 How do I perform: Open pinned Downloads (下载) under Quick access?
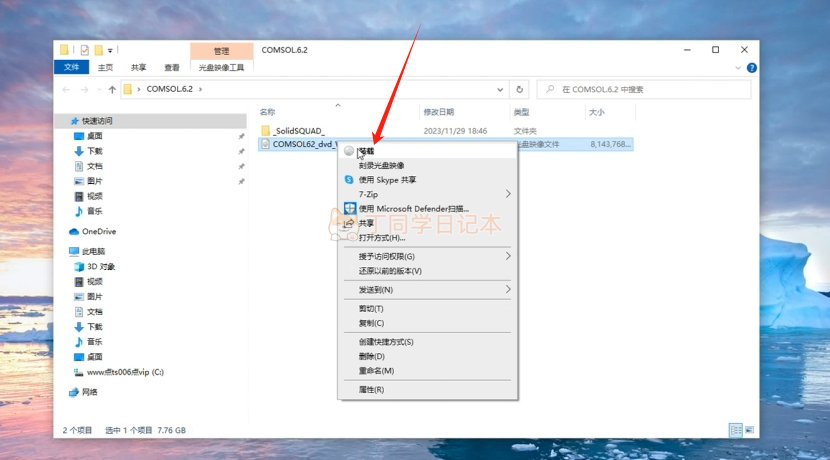click(x=94, y=151)
